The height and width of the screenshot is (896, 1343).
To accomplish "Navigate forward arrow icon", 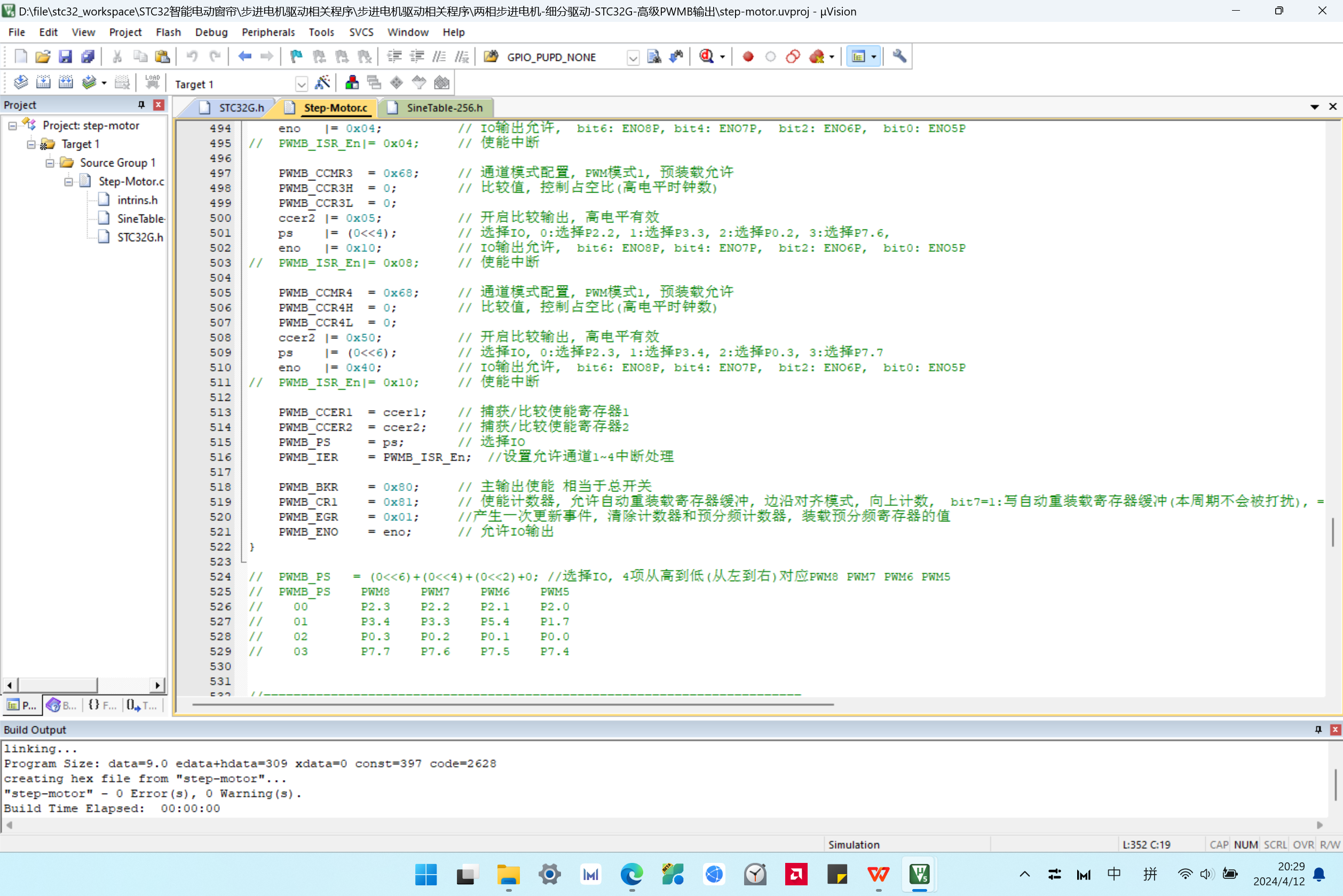I will [x=266, y=57].
